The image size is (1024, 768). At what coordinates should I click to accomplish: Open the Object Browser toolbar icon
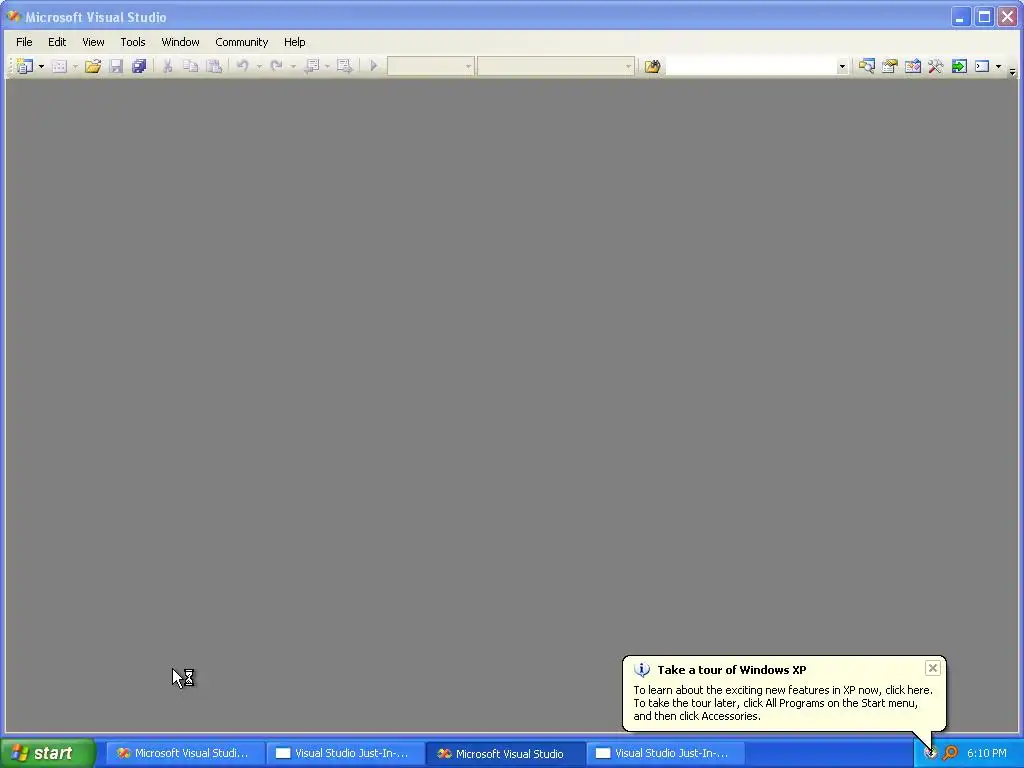pos(913,66)
